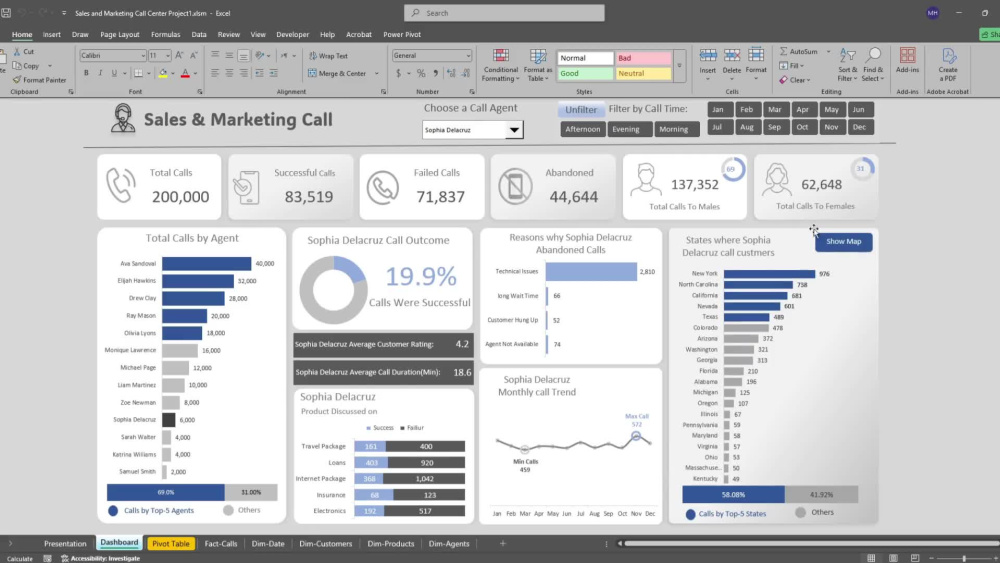The width and height of the screenshot is (1000, 563).
Task: Click the Unfilter button
Action: click(581, 110)
